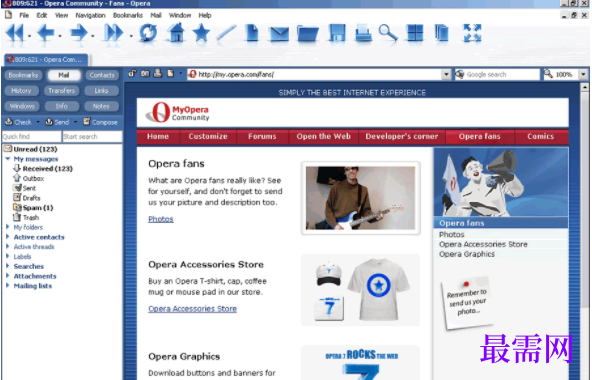
Task: Open the address bar dropdown arrow
Action: click(446, 74)
